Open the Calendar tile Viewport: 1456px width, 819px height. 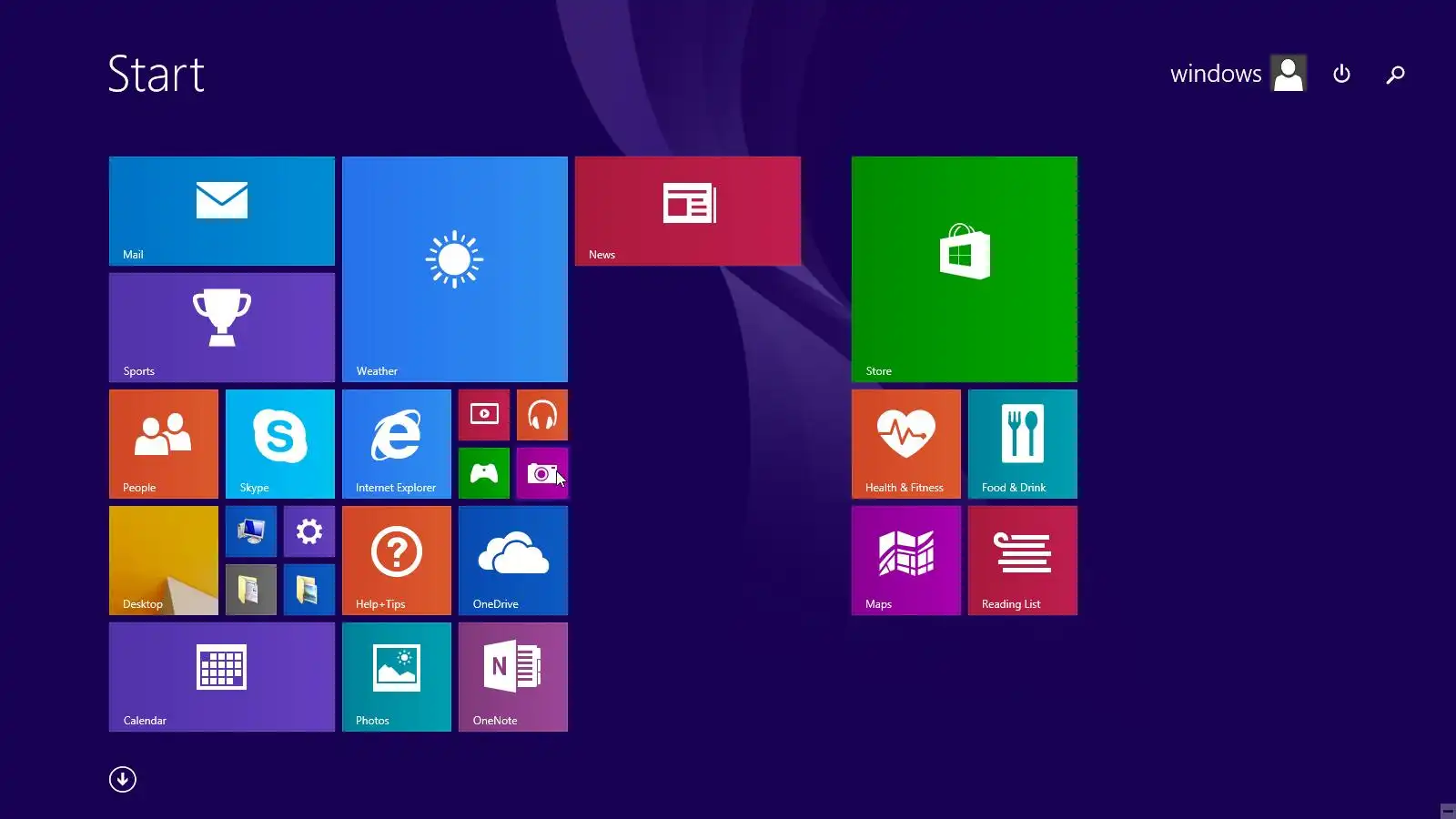(222, 677)
